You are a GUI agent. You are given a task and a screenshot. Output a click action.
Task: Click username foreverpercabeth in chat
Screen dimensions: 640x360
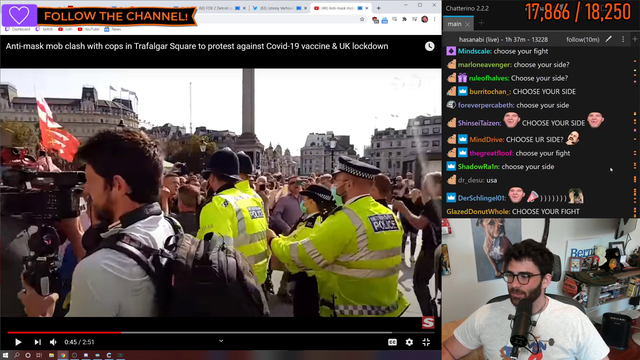click(486, 105)
